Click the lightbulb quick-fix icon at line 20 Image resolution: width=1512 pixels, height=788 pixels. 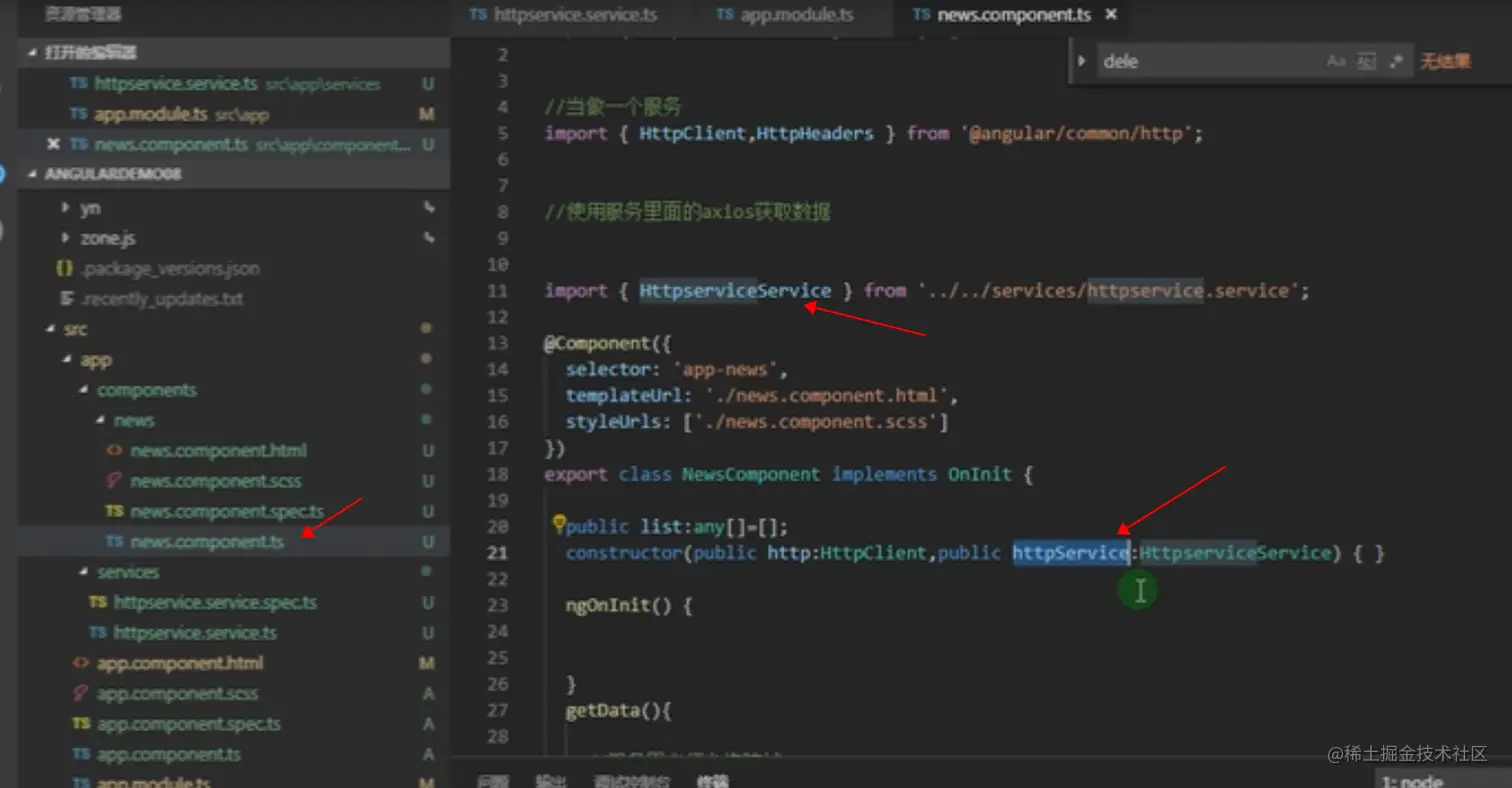click(x=559, y=523)
